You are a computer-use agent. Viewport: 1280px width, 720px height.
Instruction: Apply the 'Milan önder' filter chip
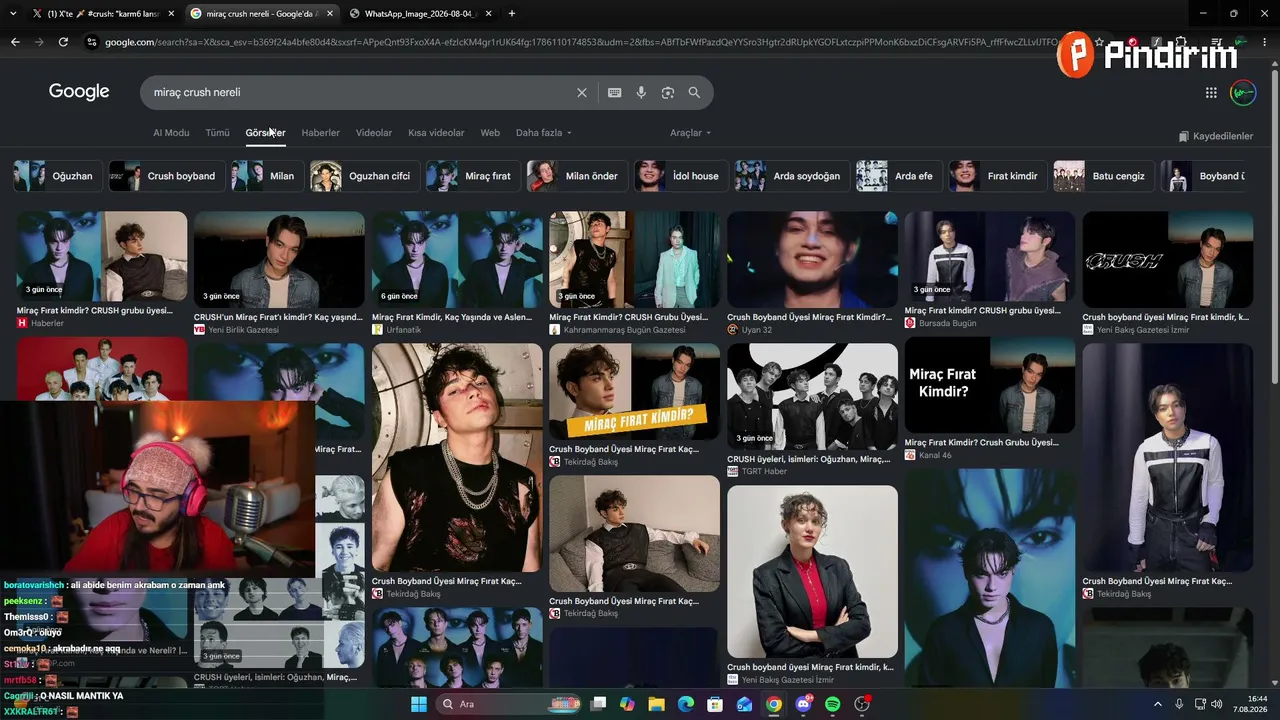tap(577, 176)
